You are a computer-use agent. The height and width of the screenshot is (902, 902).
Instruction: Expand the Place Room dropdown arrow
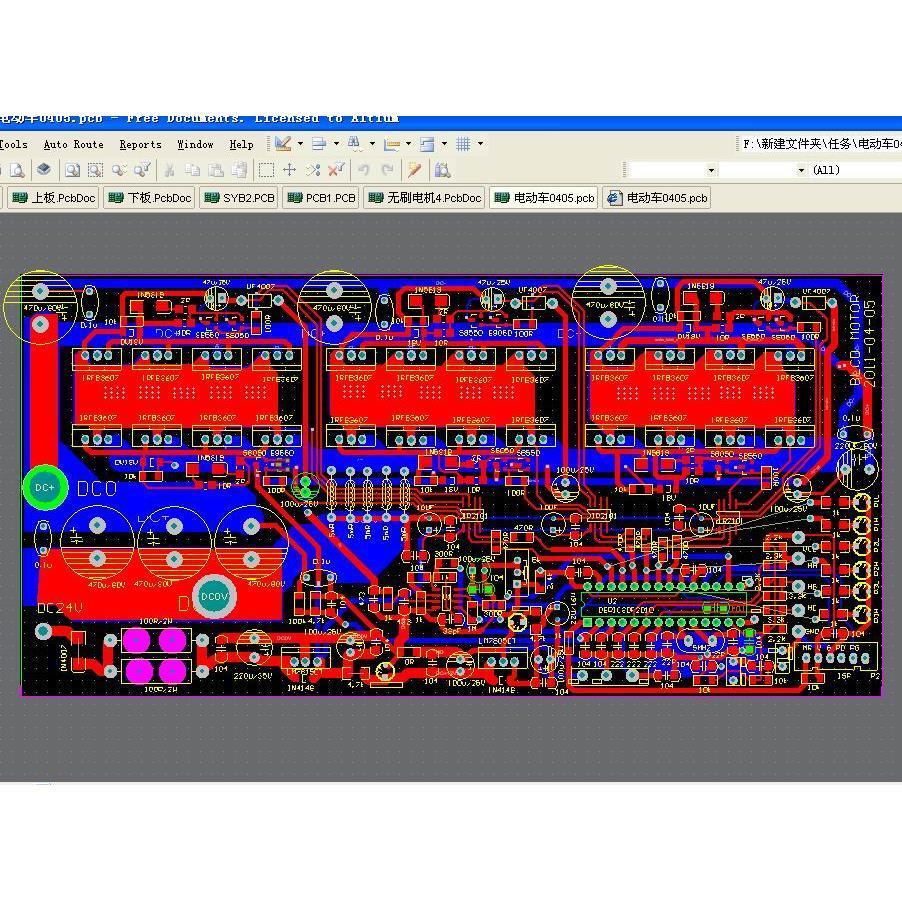click(x=444, y=144)
